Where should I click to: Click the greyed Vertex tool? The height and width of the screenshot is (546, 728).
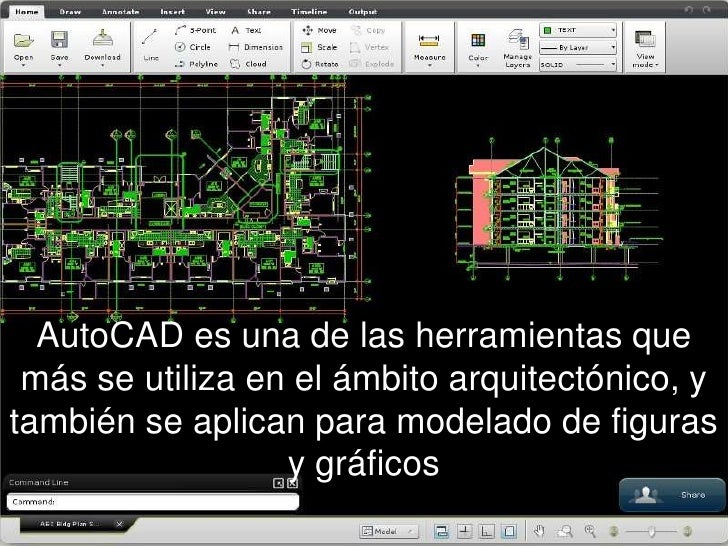pyautogui.click(x=369, y=47)
